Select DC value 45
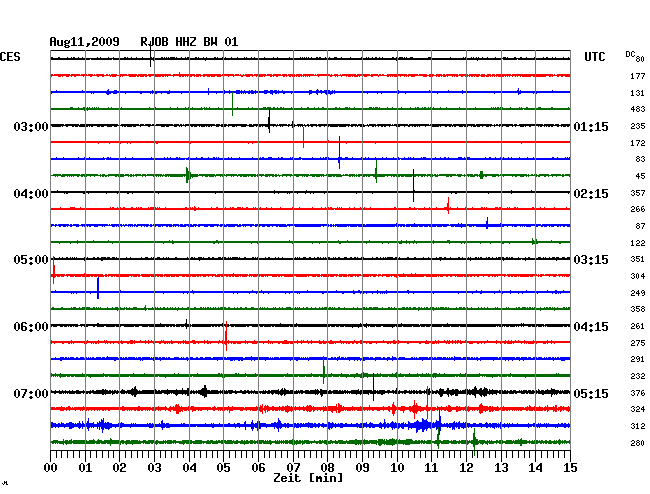 pos(640,176)
